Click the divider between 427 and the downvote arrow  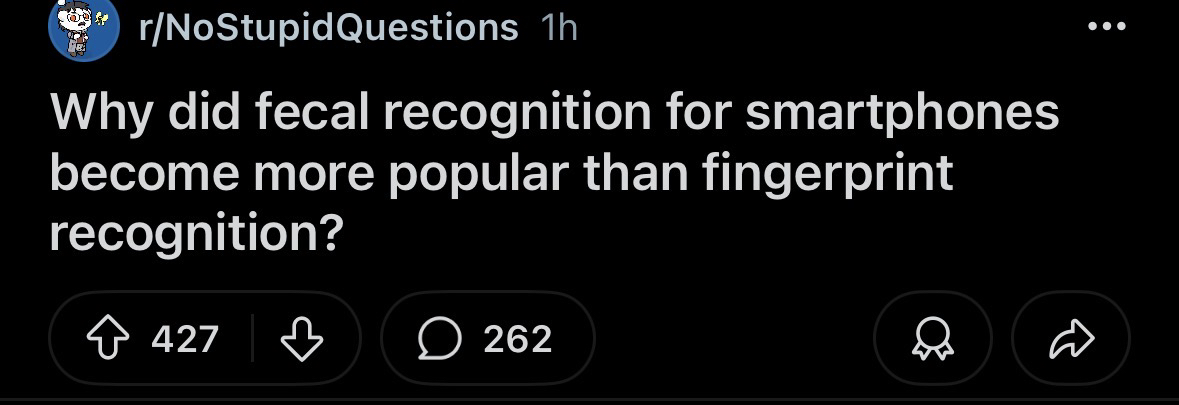click(254, 339)
